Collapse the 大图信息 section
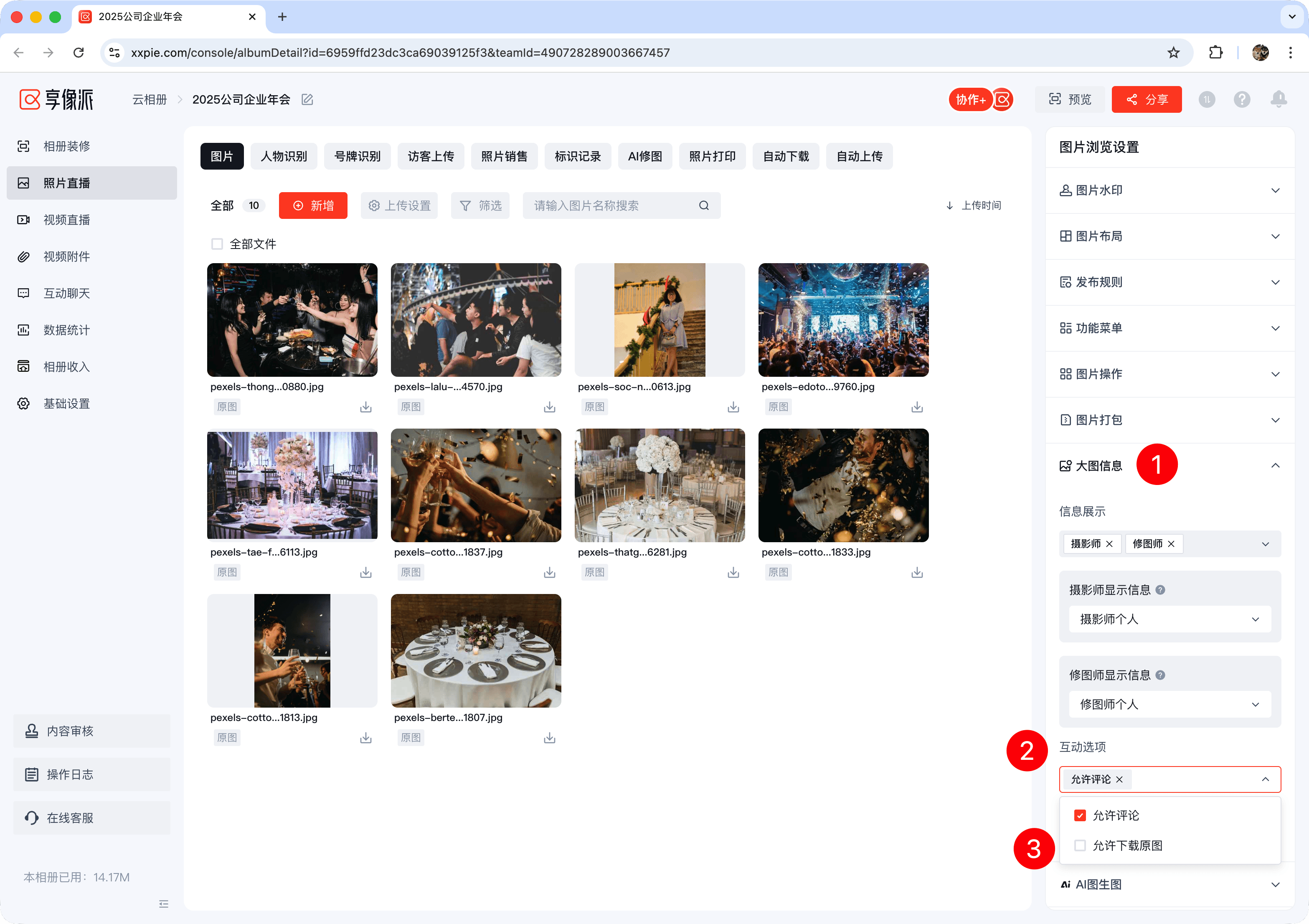The image size is (1309, 924). click(1275, 466)
